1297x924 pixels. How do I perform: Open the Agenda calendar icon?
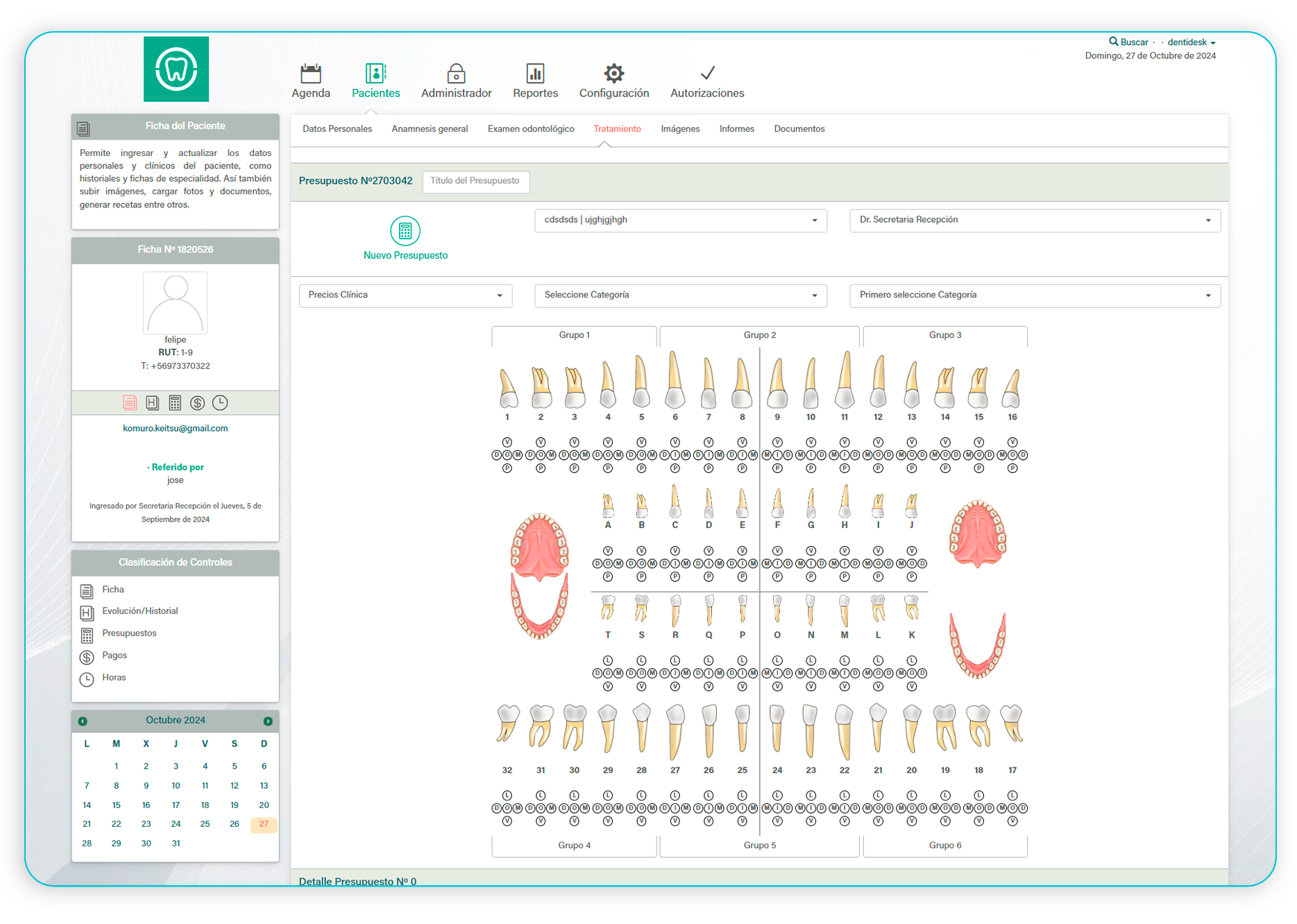(x=310, y=74)
